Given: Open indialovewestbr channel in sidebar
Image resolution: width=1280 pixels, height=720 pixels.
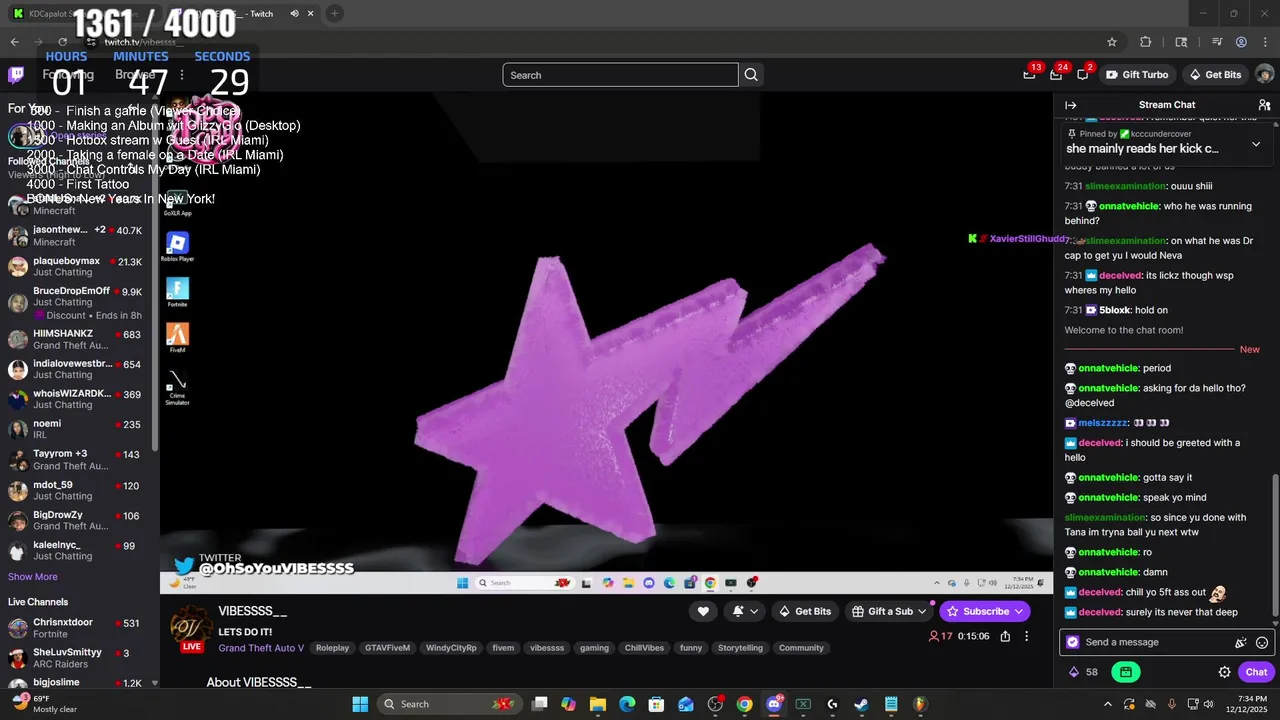Looking at the screenshot, I should [x=75, y=369].
